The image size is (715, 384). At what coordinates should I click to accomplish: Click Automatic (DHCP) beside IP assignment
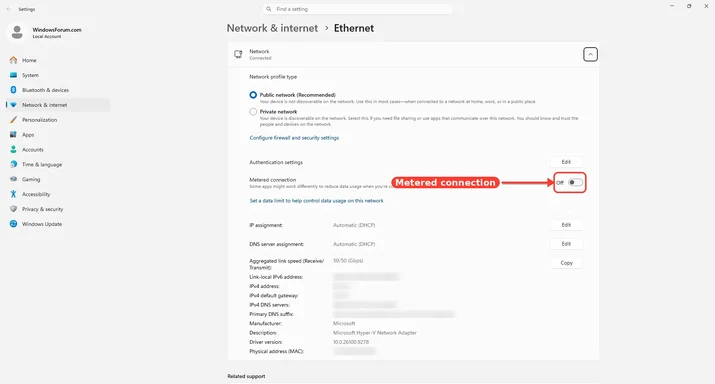tap(354, 225)
